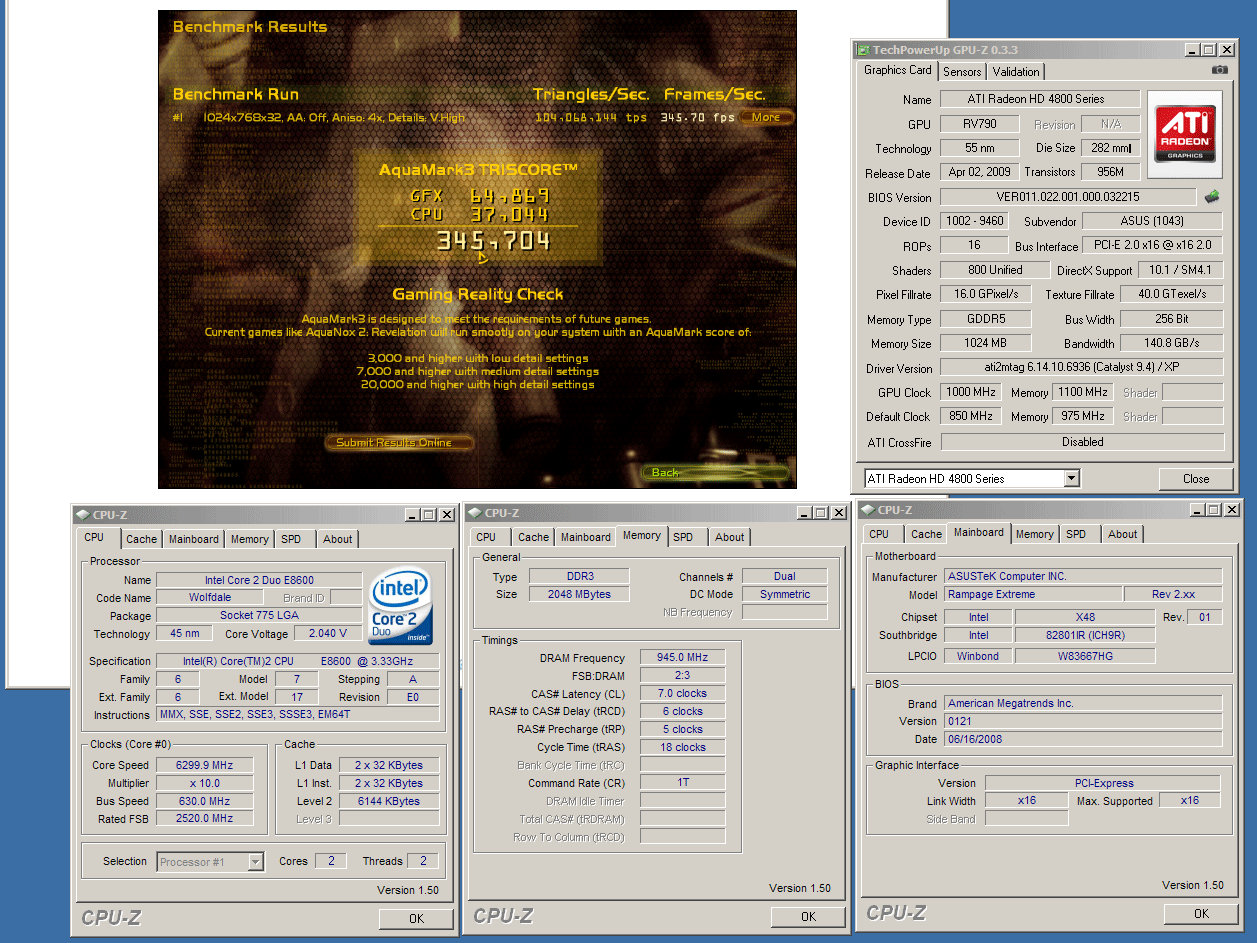The height and width of the screenshot is (943, 1257).
Task: Open the Cache tab in left CPU-Z window
Action: [x=142, y=539]
